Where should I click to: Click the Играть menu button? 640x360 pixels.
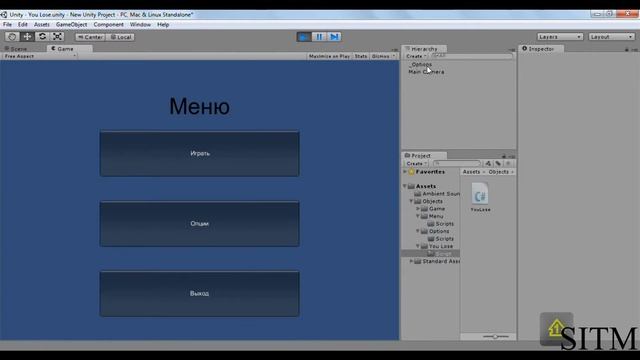coord(200,153)
